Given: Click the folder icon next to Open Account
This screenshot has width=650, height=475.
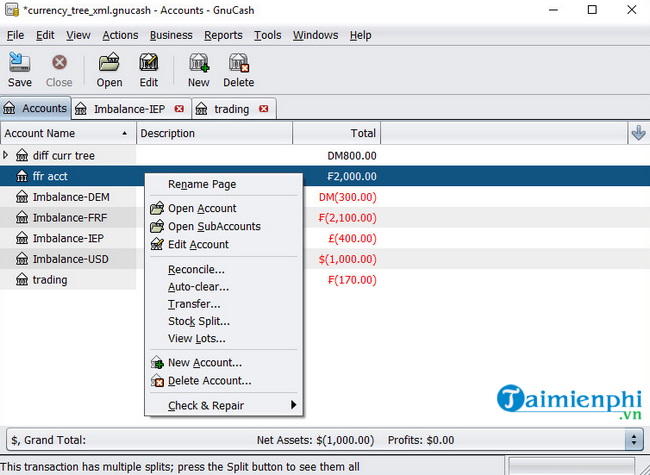Looking at the screenshot, I should pyautogui.click(x=157, y=208).
